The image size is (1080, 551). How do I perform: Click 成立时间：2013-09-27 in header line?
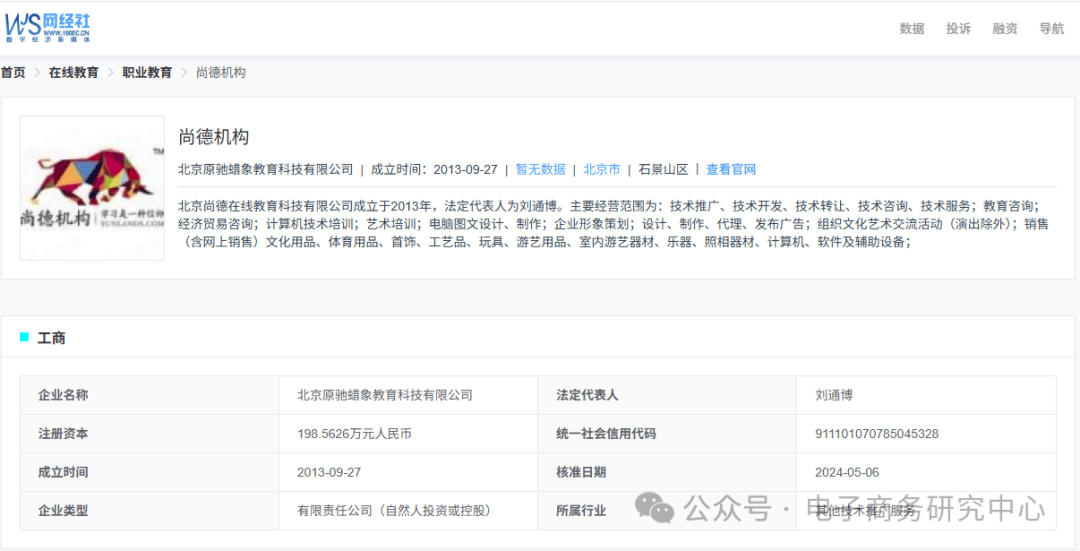(x=434, y=169)
